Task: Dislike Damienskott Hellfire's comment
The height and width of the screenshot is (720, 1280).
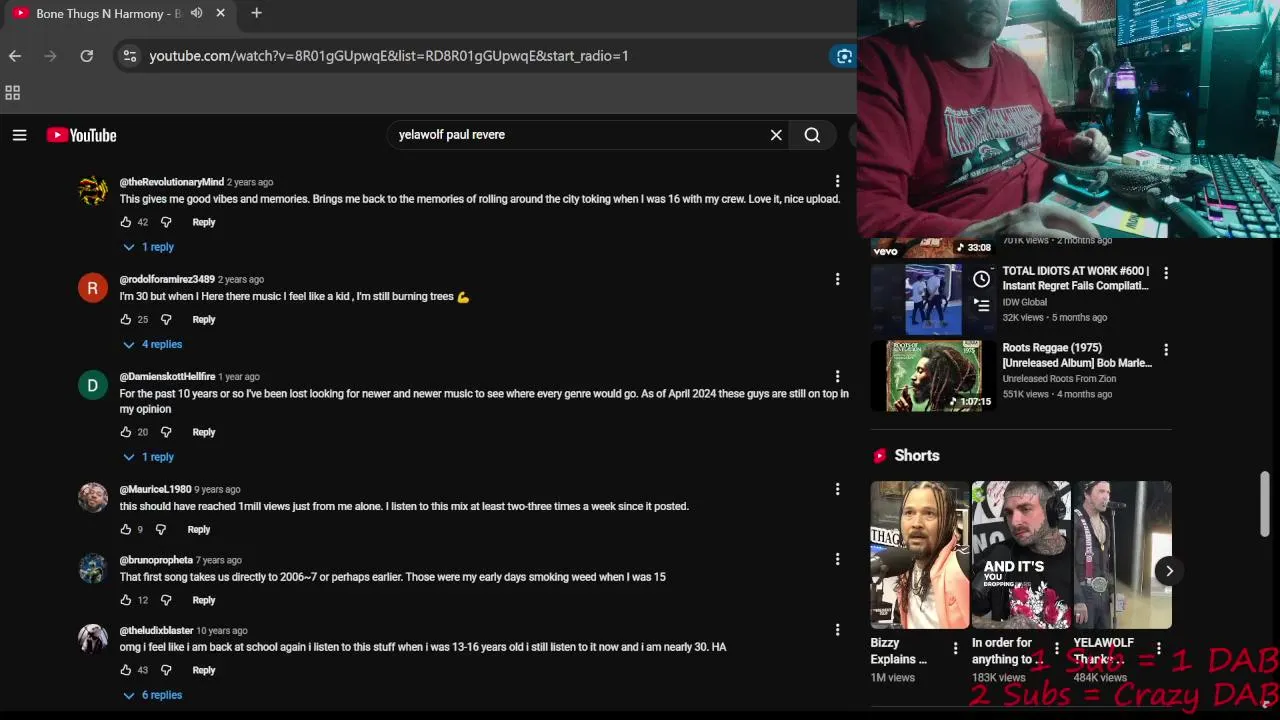Action: pos(166,432)
